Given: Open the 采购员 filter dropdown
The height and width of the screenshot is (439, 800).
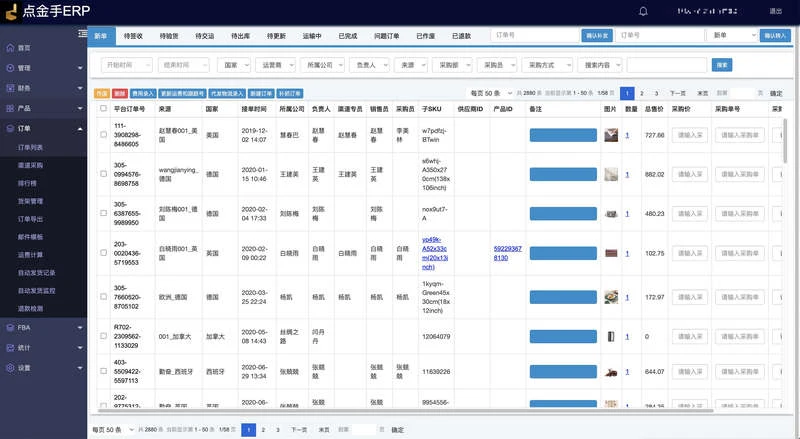Looking at the screenshot, I should (x=497, y=65).
